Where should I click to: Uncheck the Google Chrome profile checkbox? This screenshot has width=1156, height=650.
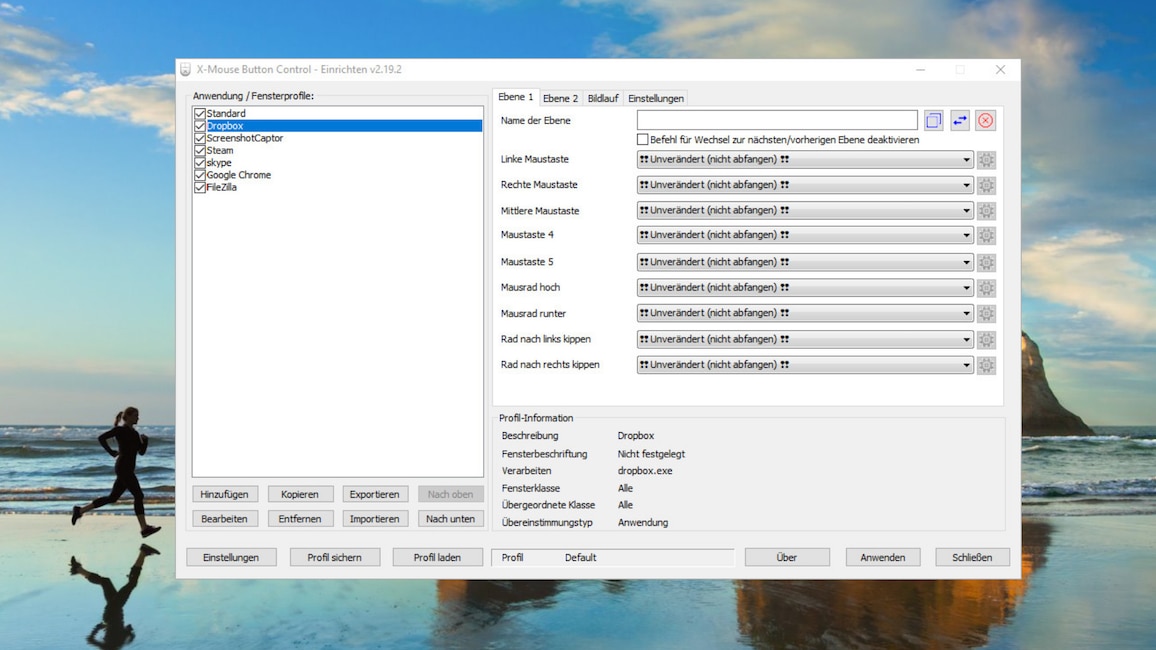[200, 175]
